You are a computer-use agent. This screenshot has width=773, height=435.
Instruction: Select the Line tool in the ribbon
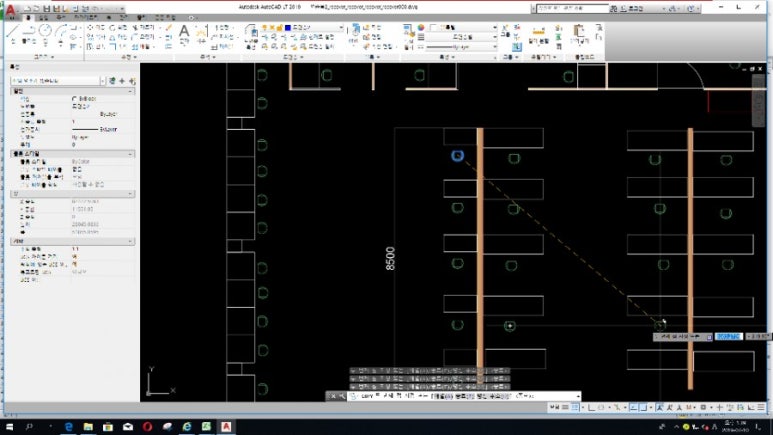click(13, 31)
